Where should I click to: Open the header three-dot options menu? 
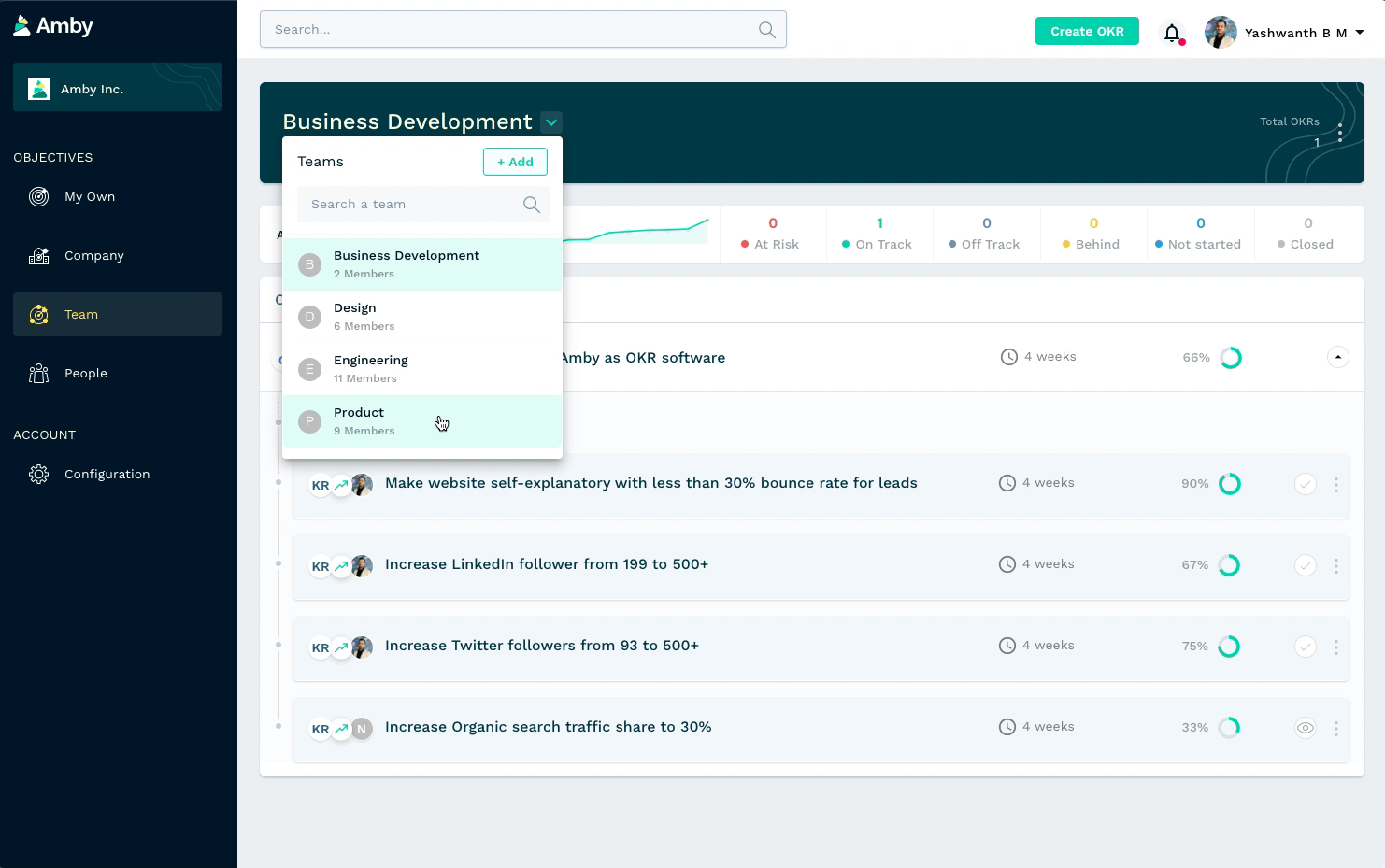click(1340, 132)
